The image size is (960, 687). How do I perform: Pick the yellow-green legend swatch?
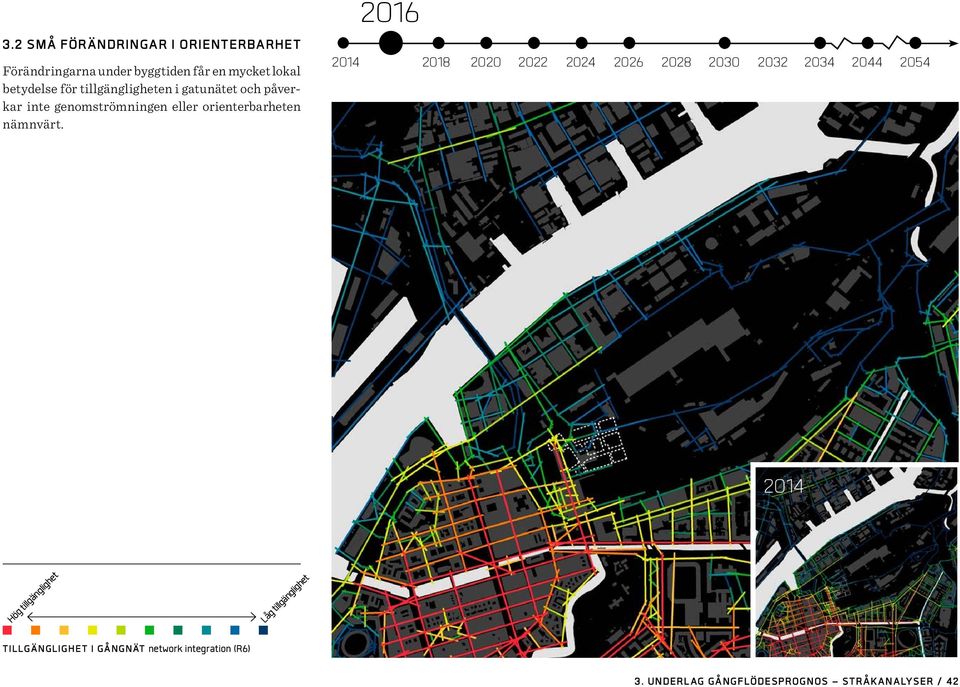[x=121, y=630]
